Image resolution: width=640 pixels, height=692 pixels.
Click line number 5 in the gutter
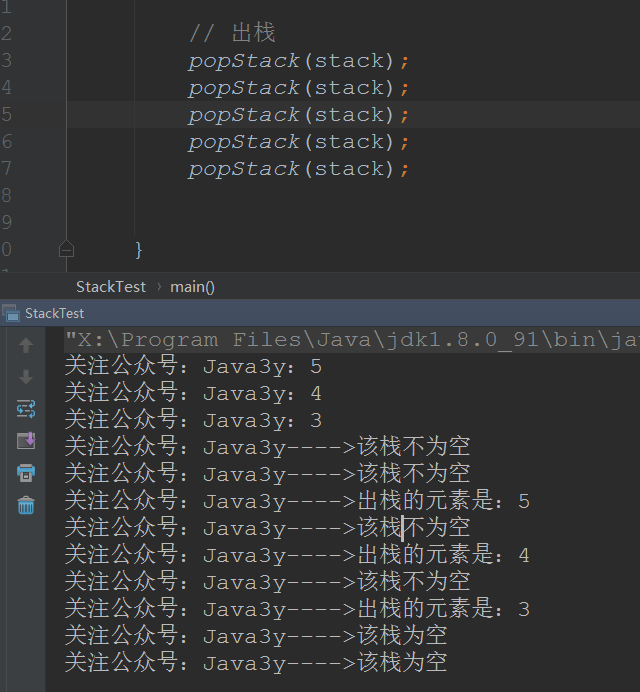(x=6, y=114)
